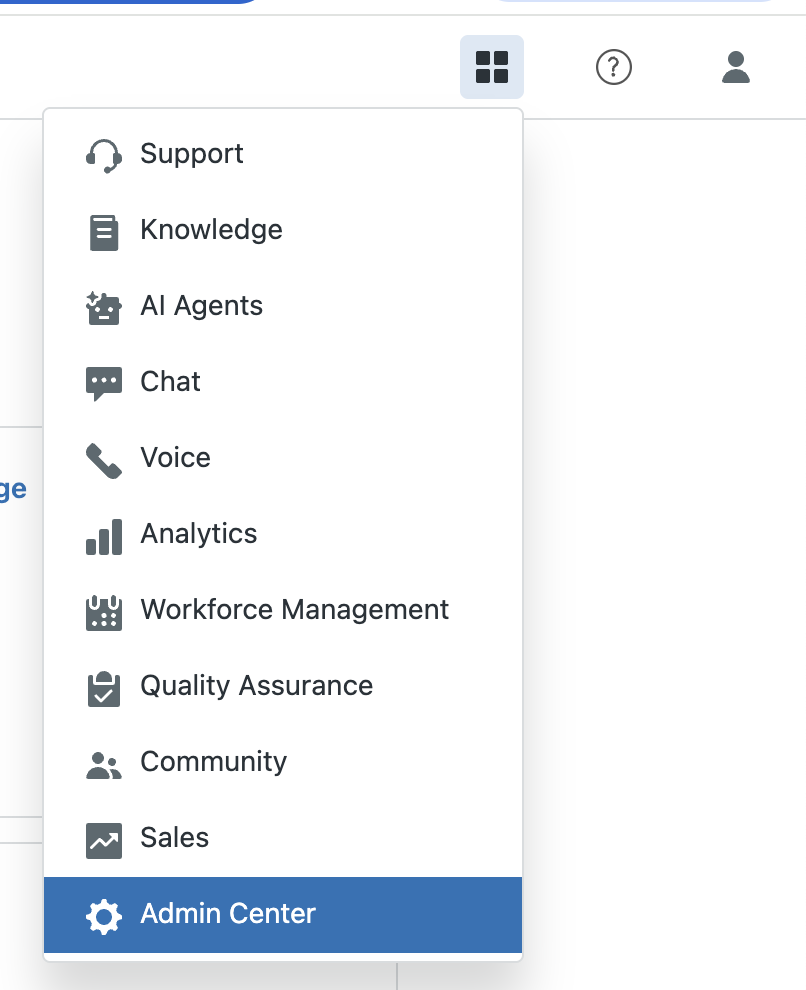
Task: Select the Sales trending graph icon
Action: tap(103, 837)
